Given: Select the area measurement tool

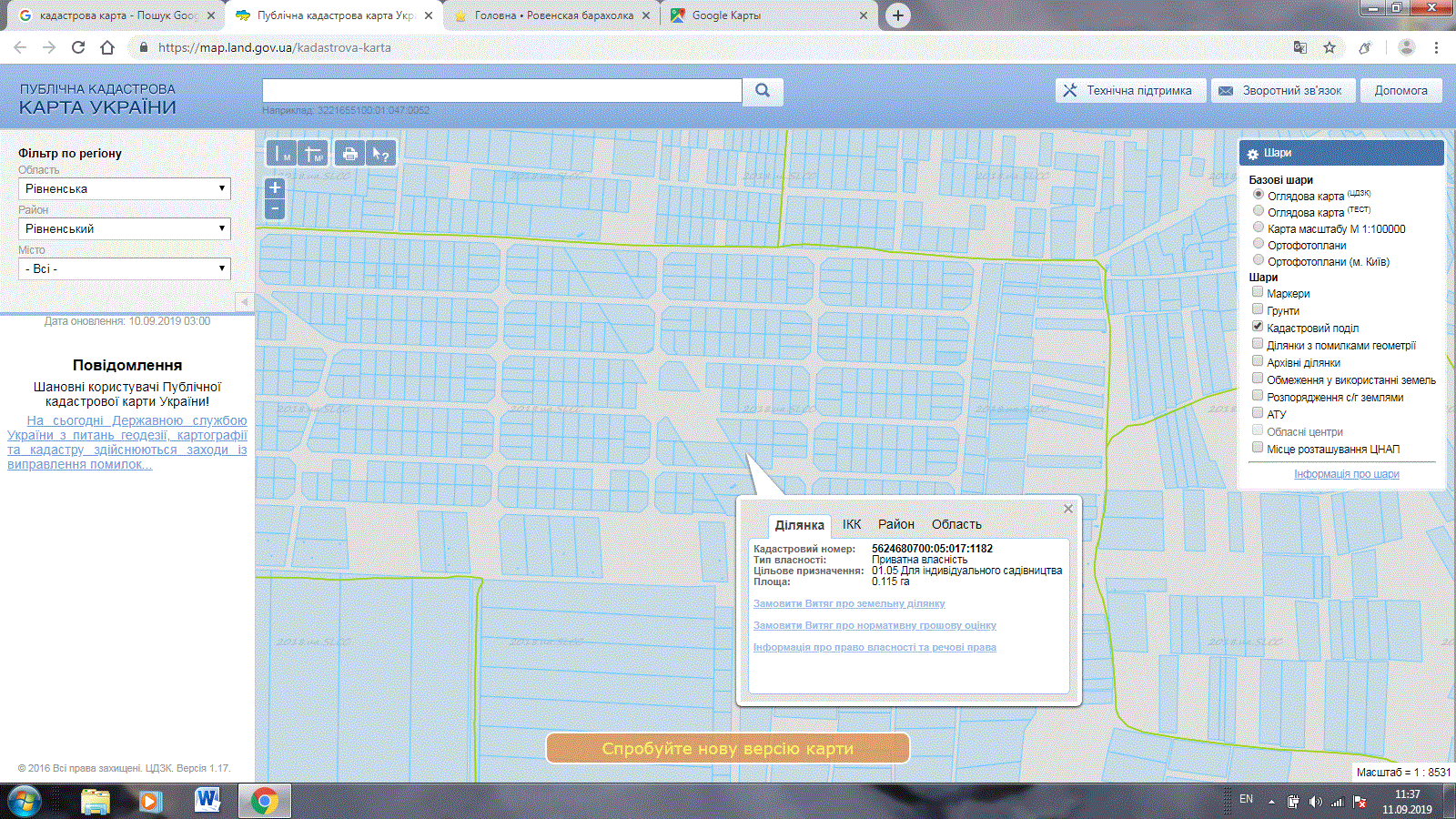Looking at the screenshot, I should coord(313,154).
